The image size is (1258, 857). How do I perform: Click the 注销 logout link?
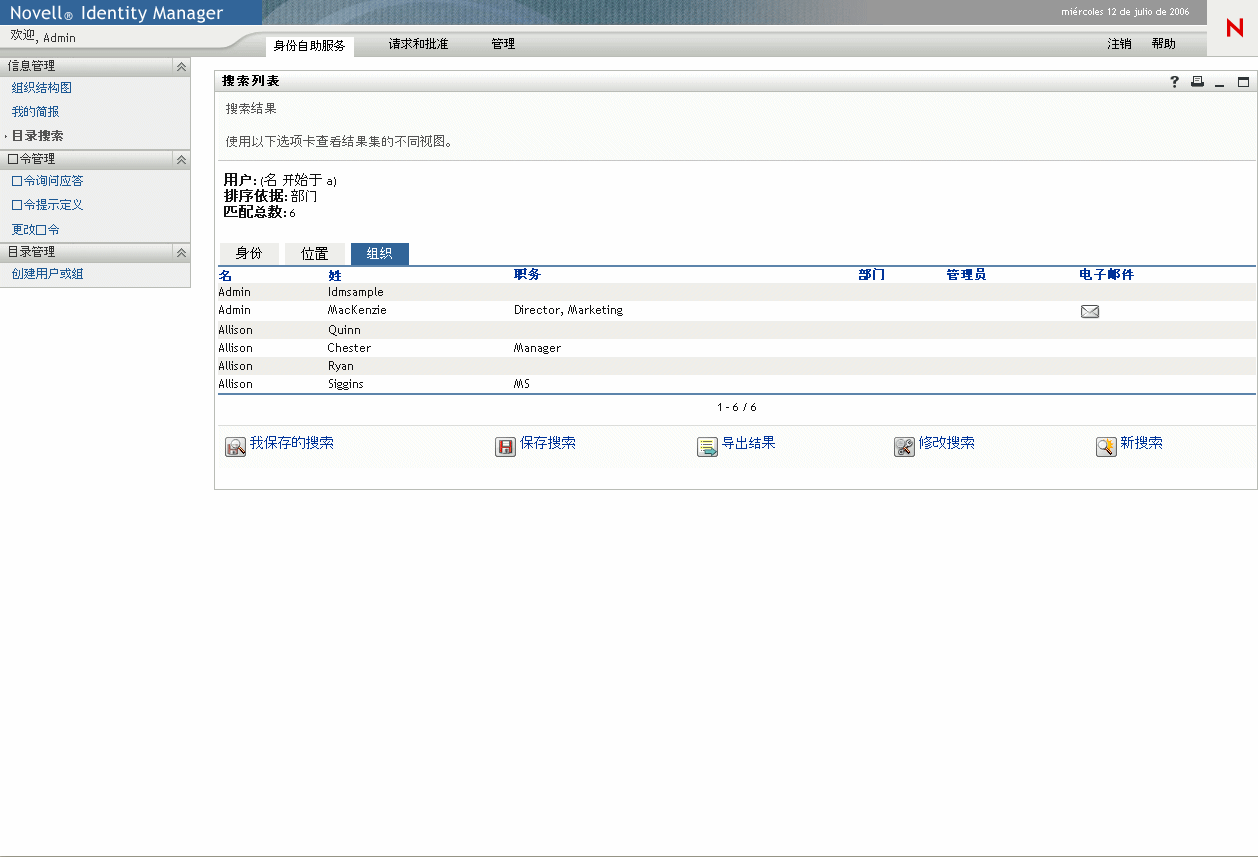(1118, 44)
